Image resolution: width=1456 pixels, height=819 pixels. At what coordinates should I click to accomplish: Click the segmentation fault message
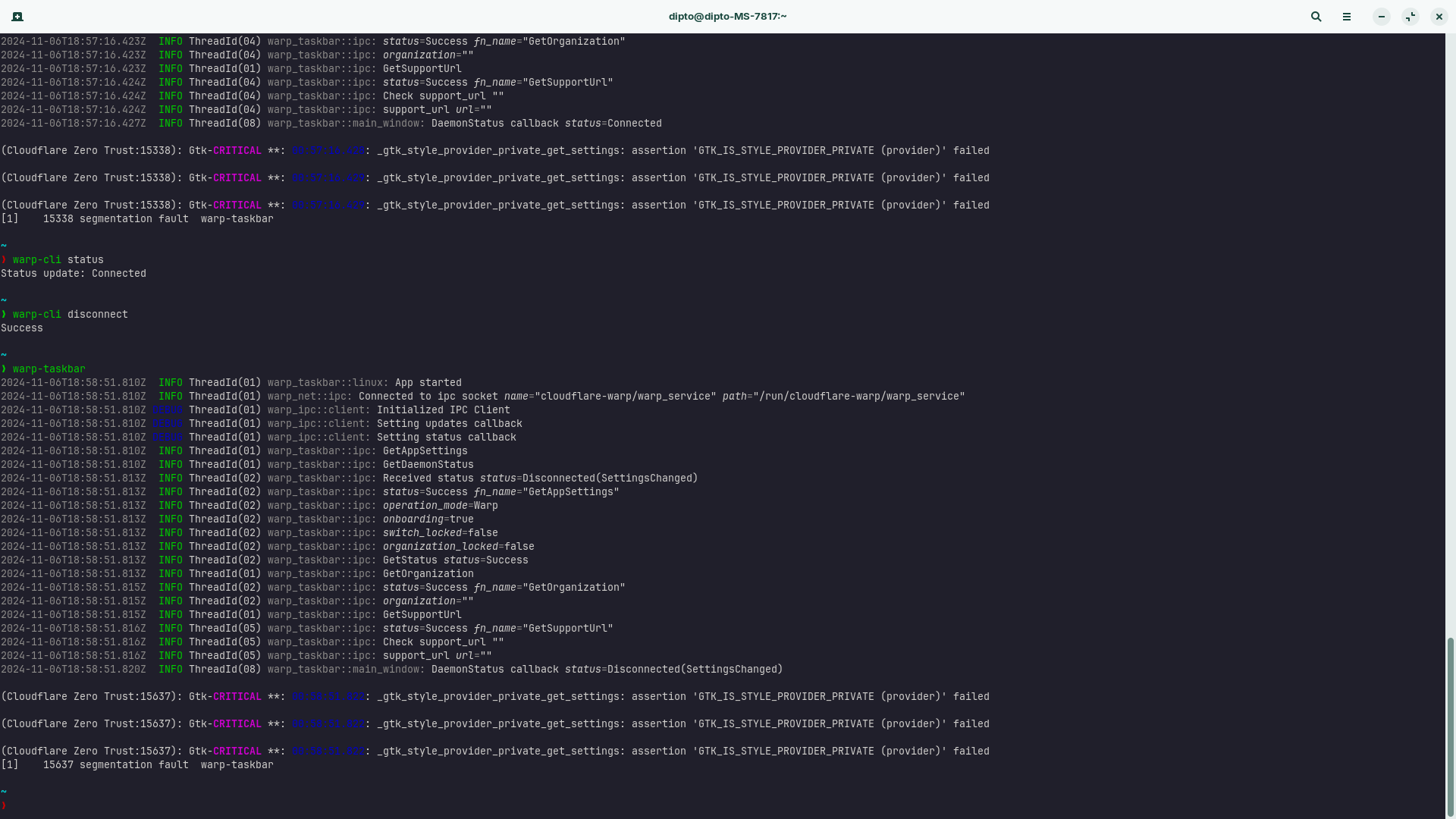click(136, 764)
